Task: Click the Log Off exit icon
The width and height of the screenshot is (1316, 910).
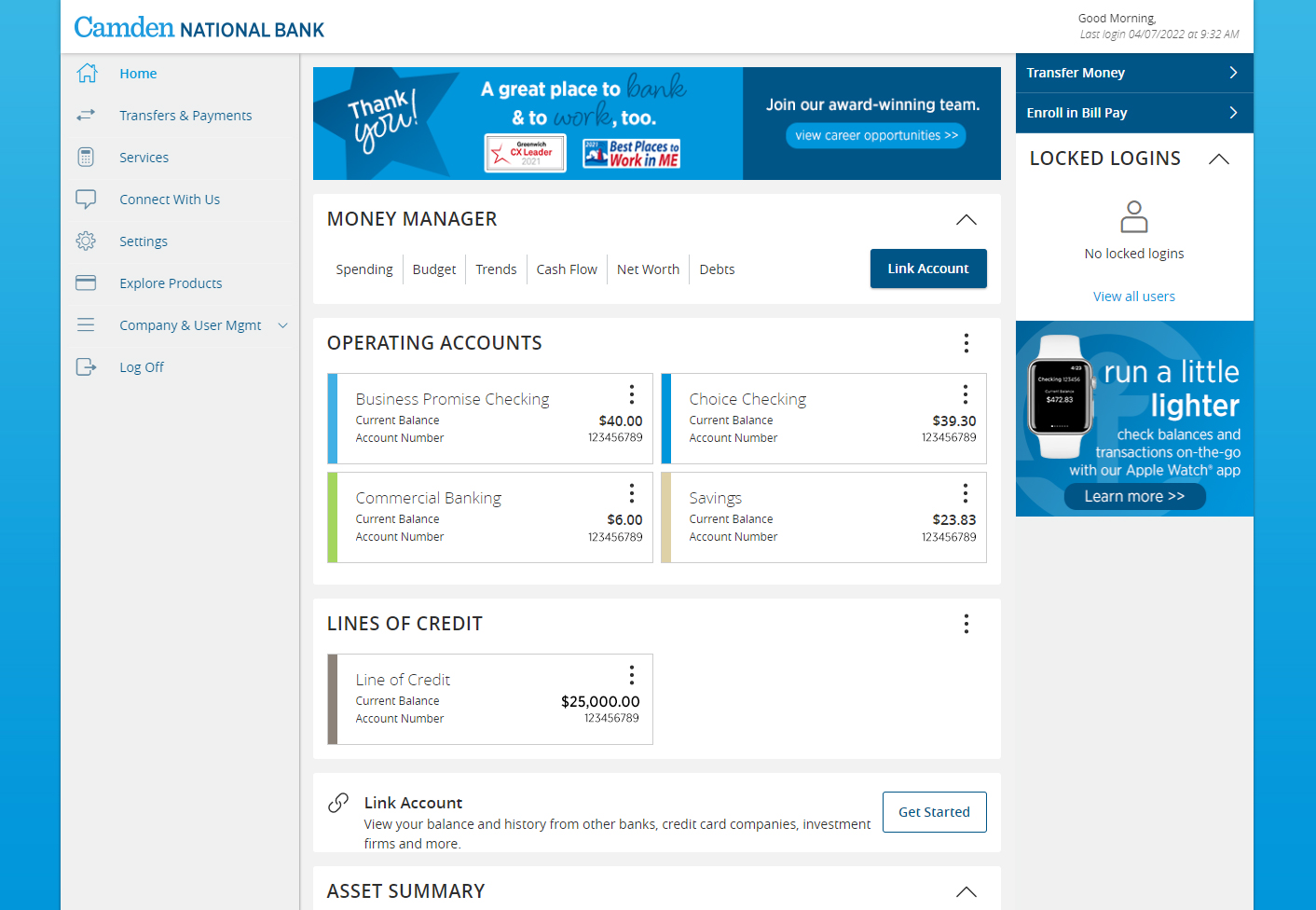Action: click(x=86, y=366)
